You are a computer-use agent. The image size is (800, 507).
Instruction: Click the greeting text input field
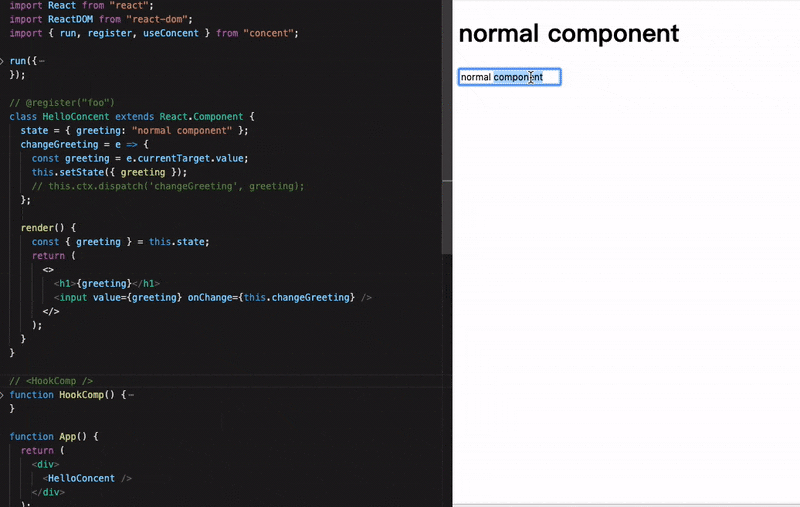(x=509, y=77)
